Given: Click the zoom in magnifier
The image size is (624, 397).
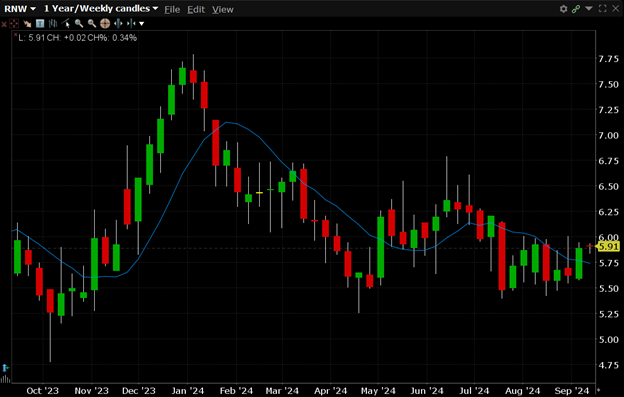Looking at the screenshot, I should (79, 24).
